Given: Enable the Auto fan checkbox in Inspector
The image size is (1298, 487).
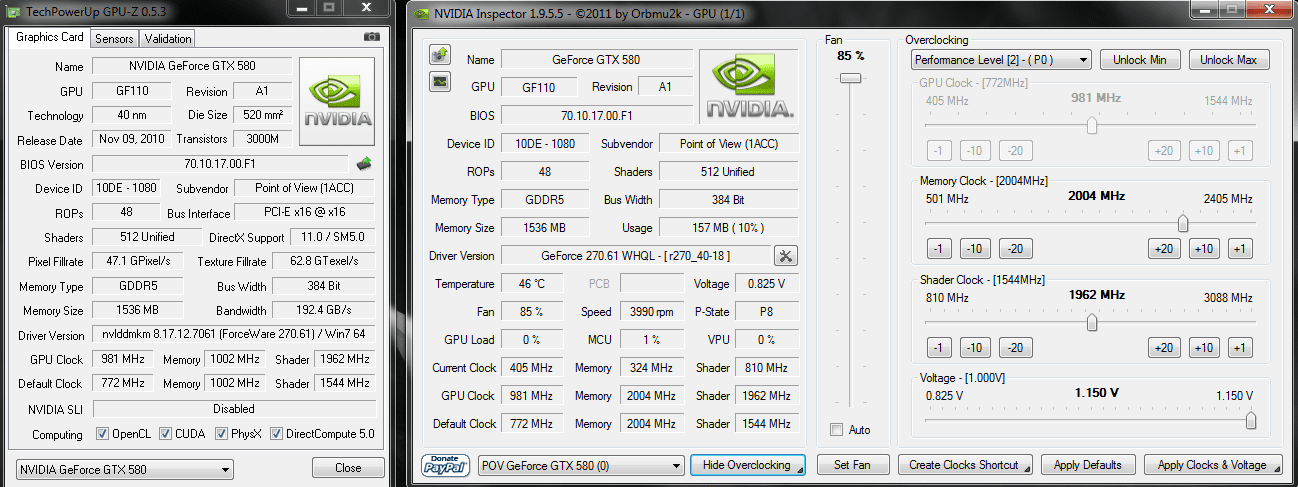Looking at the screenshot, I should tap(836, 430).
